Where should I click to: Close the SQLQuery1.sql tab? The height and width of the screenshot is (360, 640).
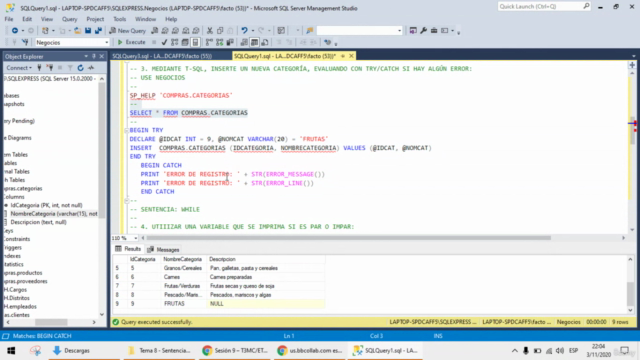351,56
